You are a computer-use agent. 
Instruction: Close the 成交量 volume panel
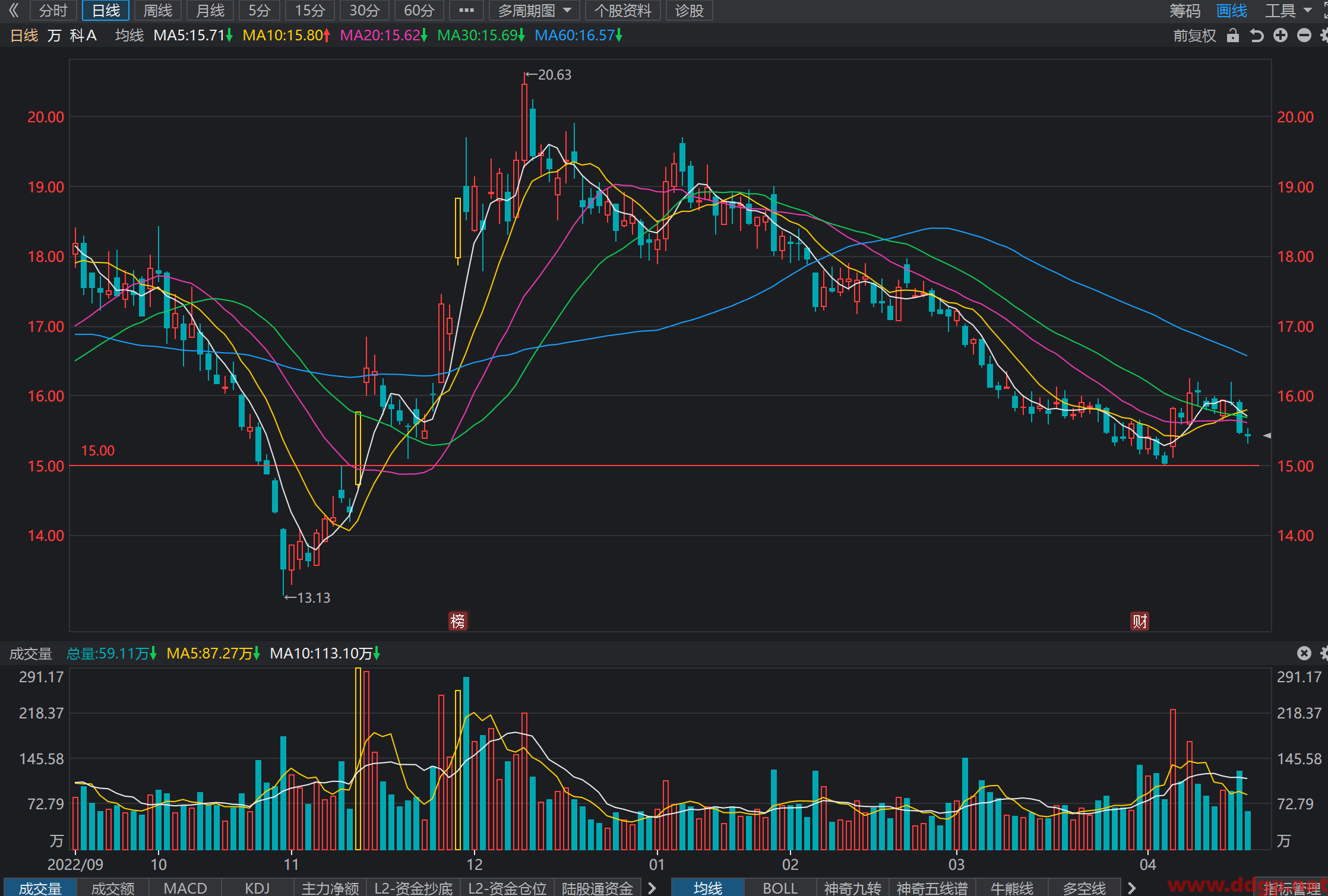[1304, 653]
